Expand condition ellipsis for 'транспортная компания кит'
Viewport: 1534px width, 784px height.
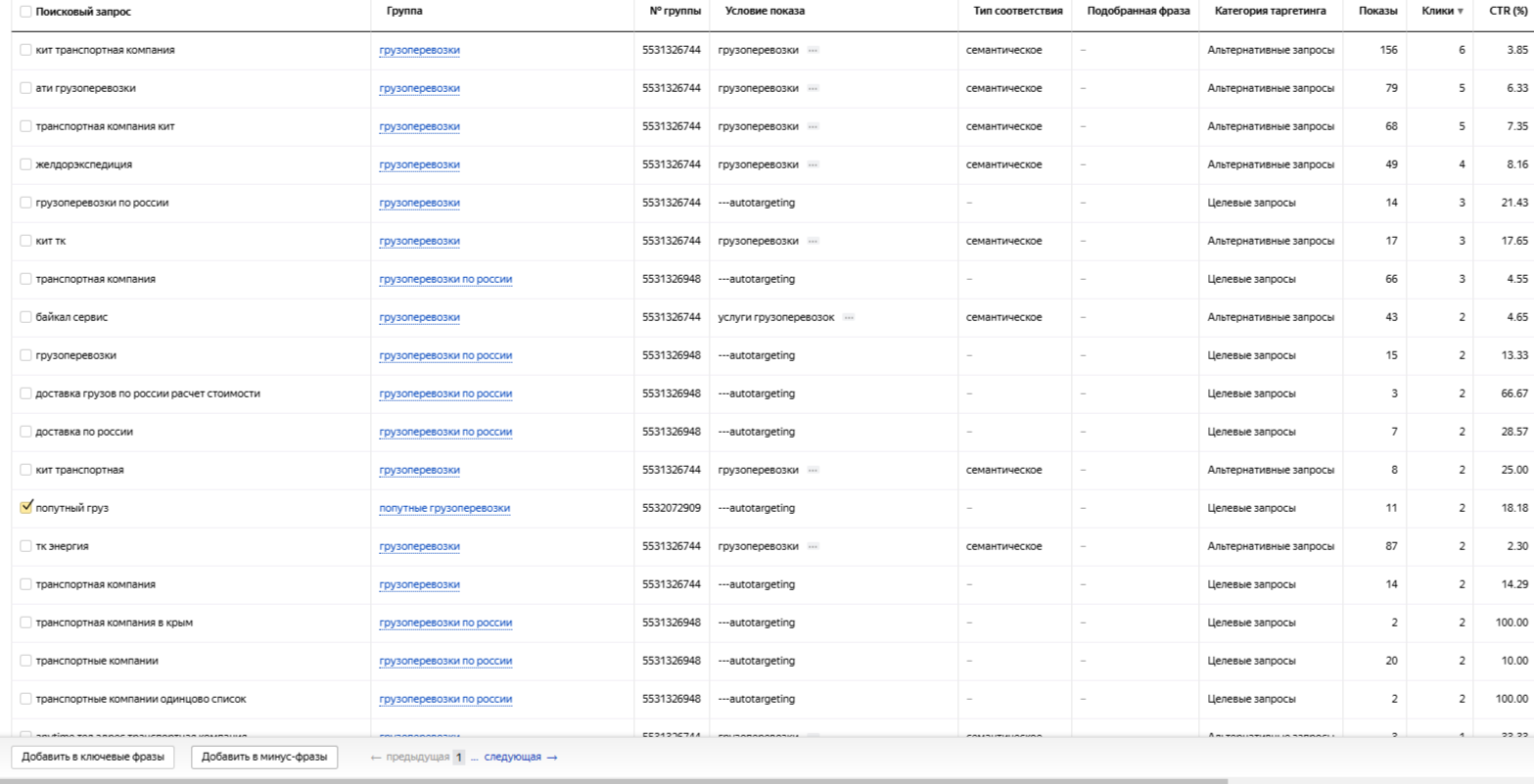(813, 126)
